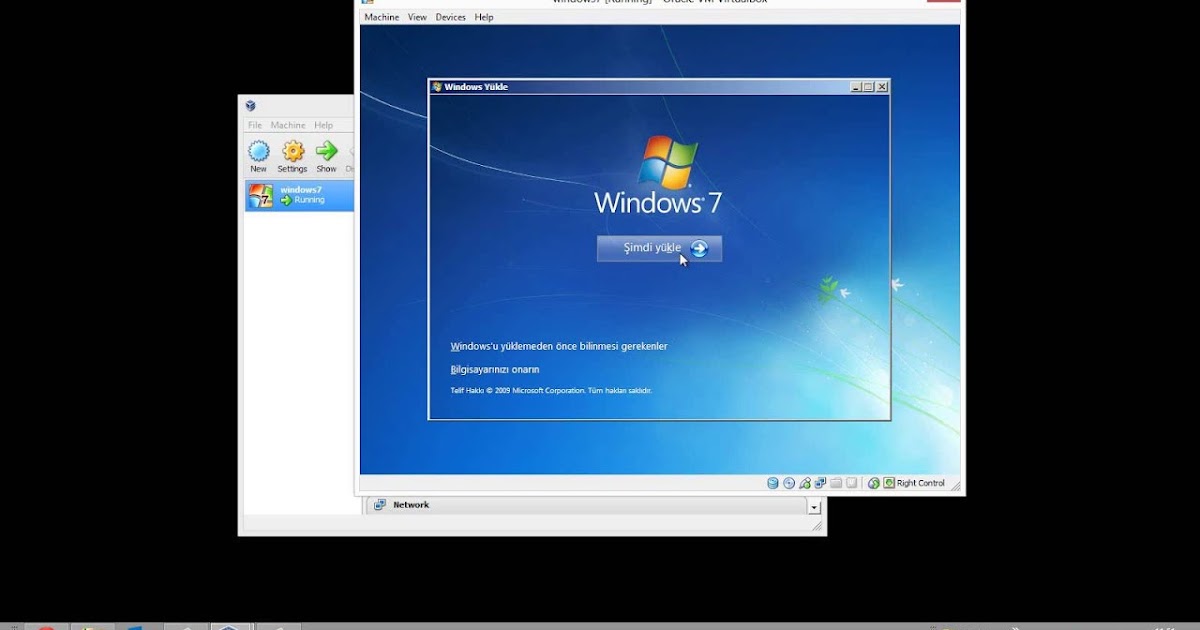Open the Machine menu in the VM window
Image resolution: width=1200 pixels, height=630 pixels.
pyautogui.click(x=381, y=17)
